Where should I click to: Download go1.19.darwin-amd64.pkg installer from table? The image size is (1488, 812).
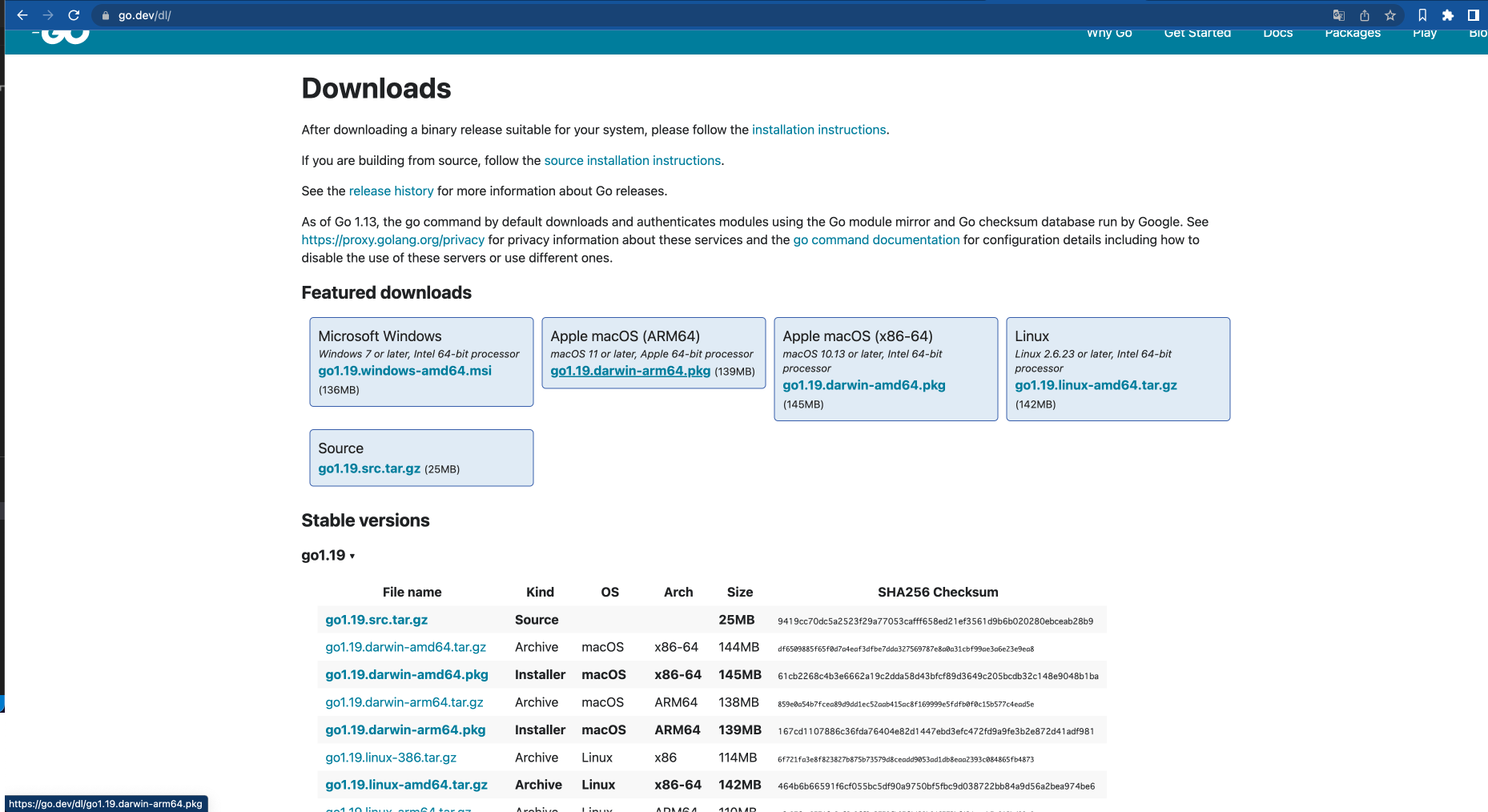(x=407, y=675)
